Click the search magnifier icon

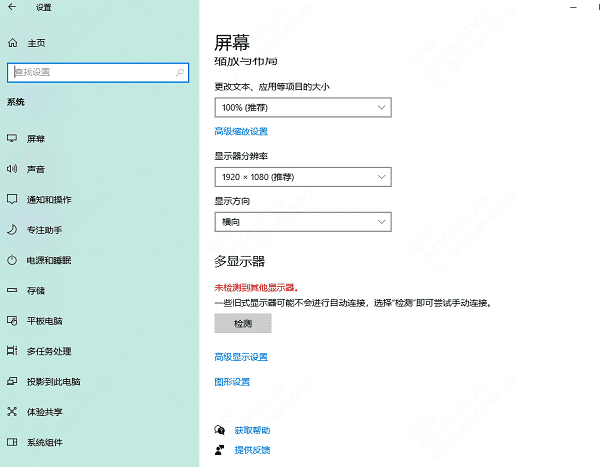coord(180,72)
